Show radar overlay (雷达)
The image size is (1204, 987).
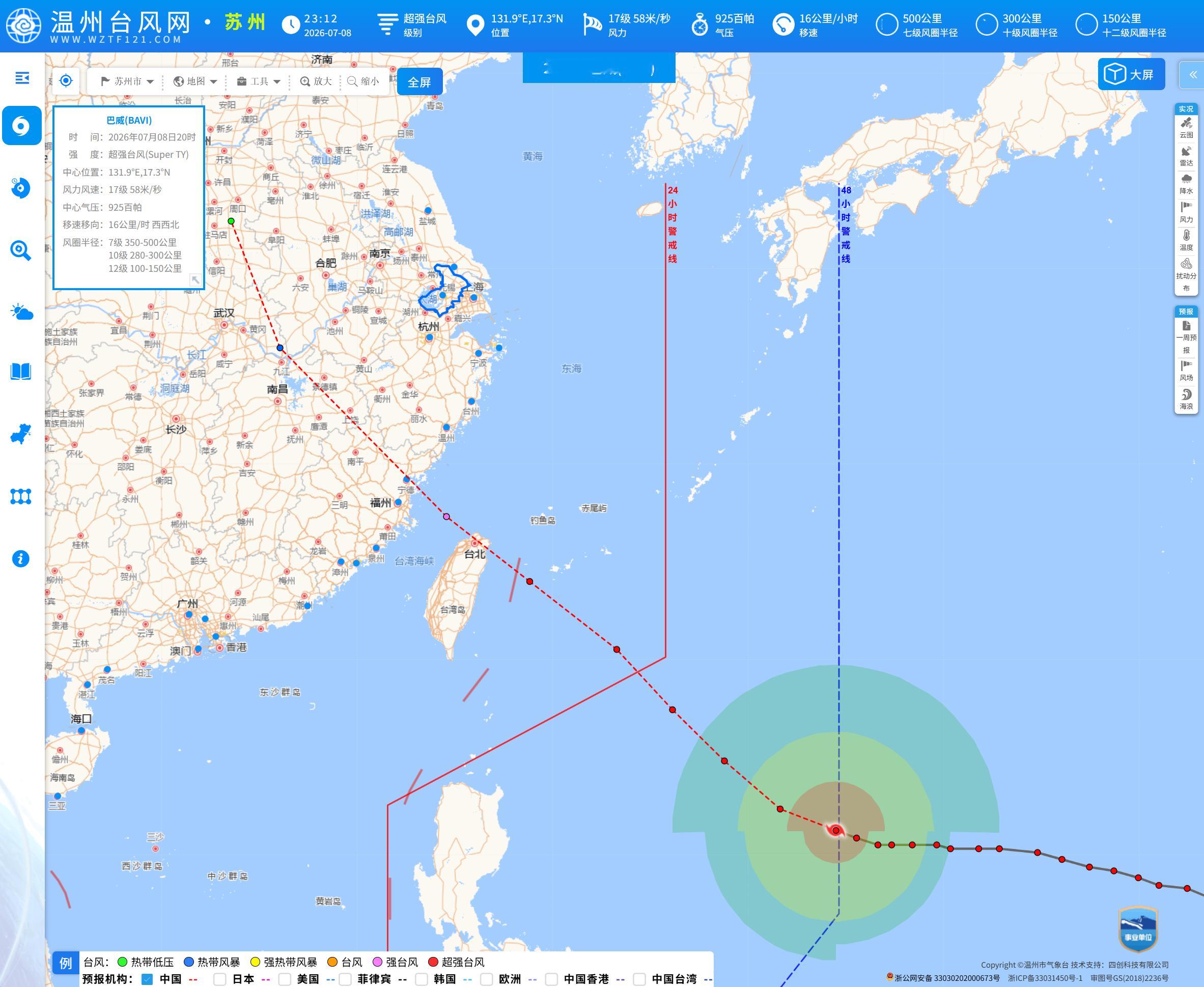1186,156
